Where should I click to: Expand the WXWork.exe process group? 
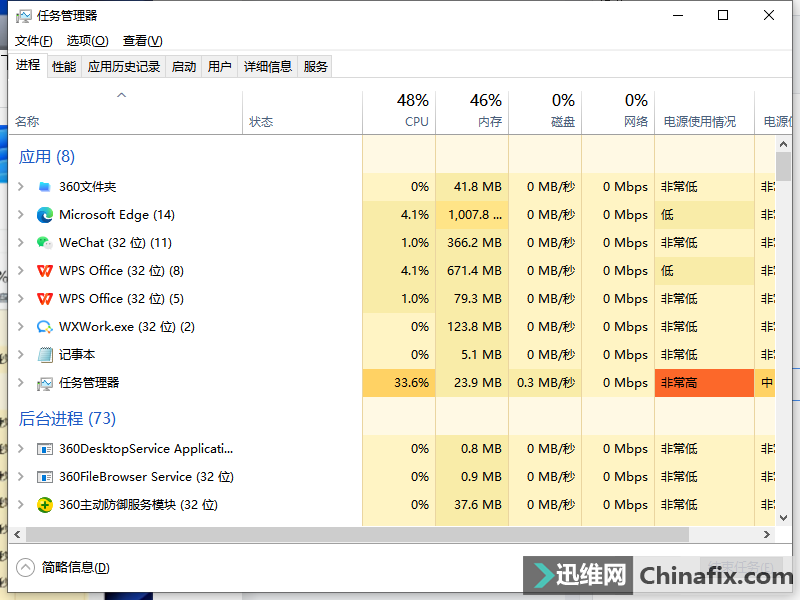(x=21, y=327)
